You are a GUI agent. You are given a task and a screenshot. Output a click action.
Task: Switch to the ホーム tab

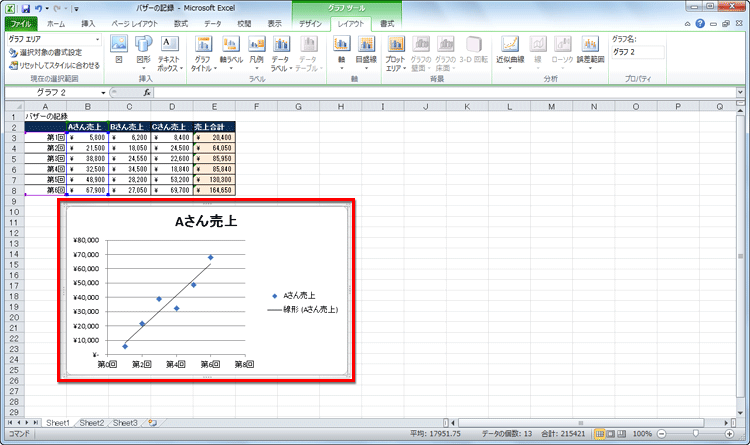pyautogui.click(x=56, y=23)
